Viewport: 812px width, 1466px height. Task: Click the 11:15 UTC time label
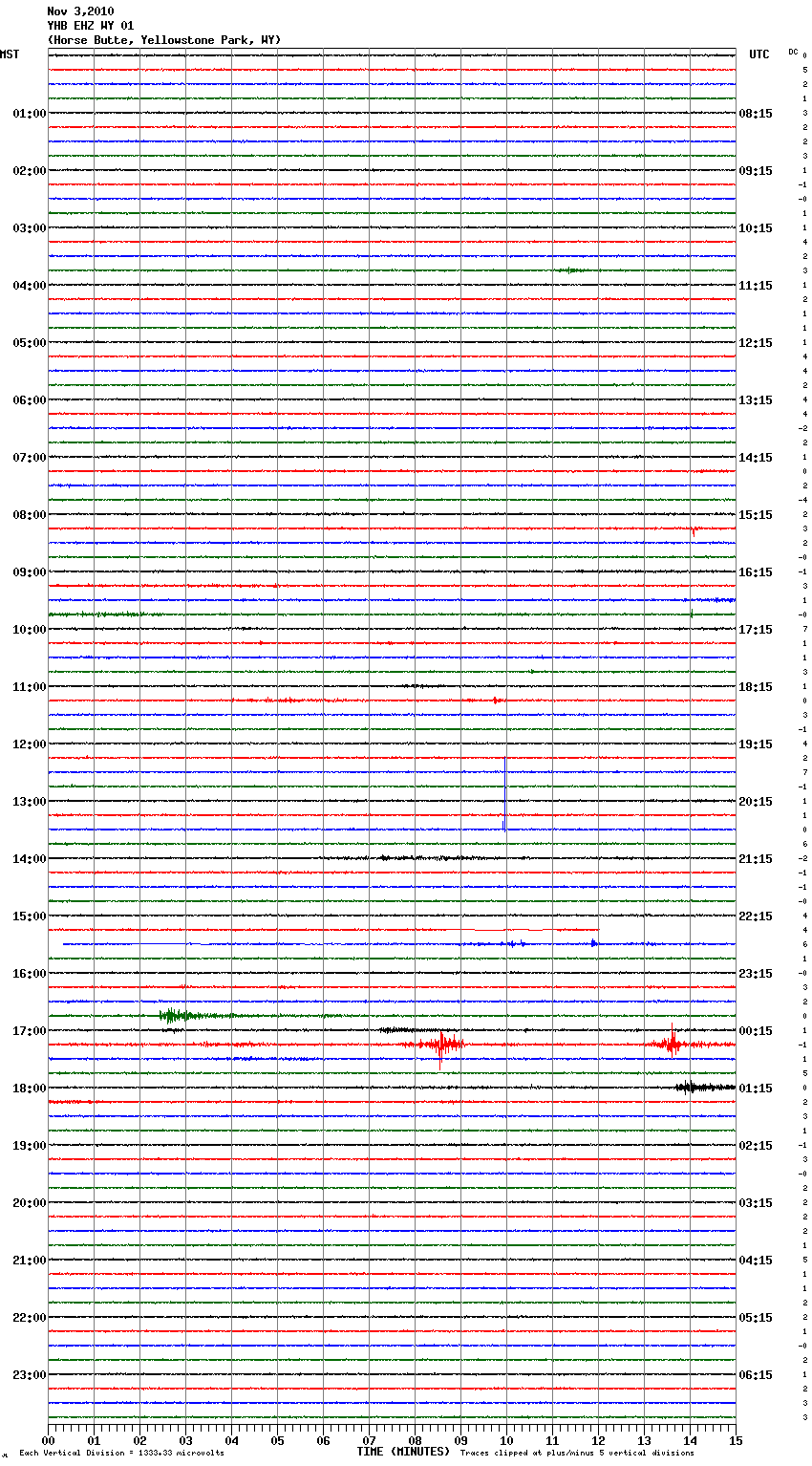(x=756, y=286)
